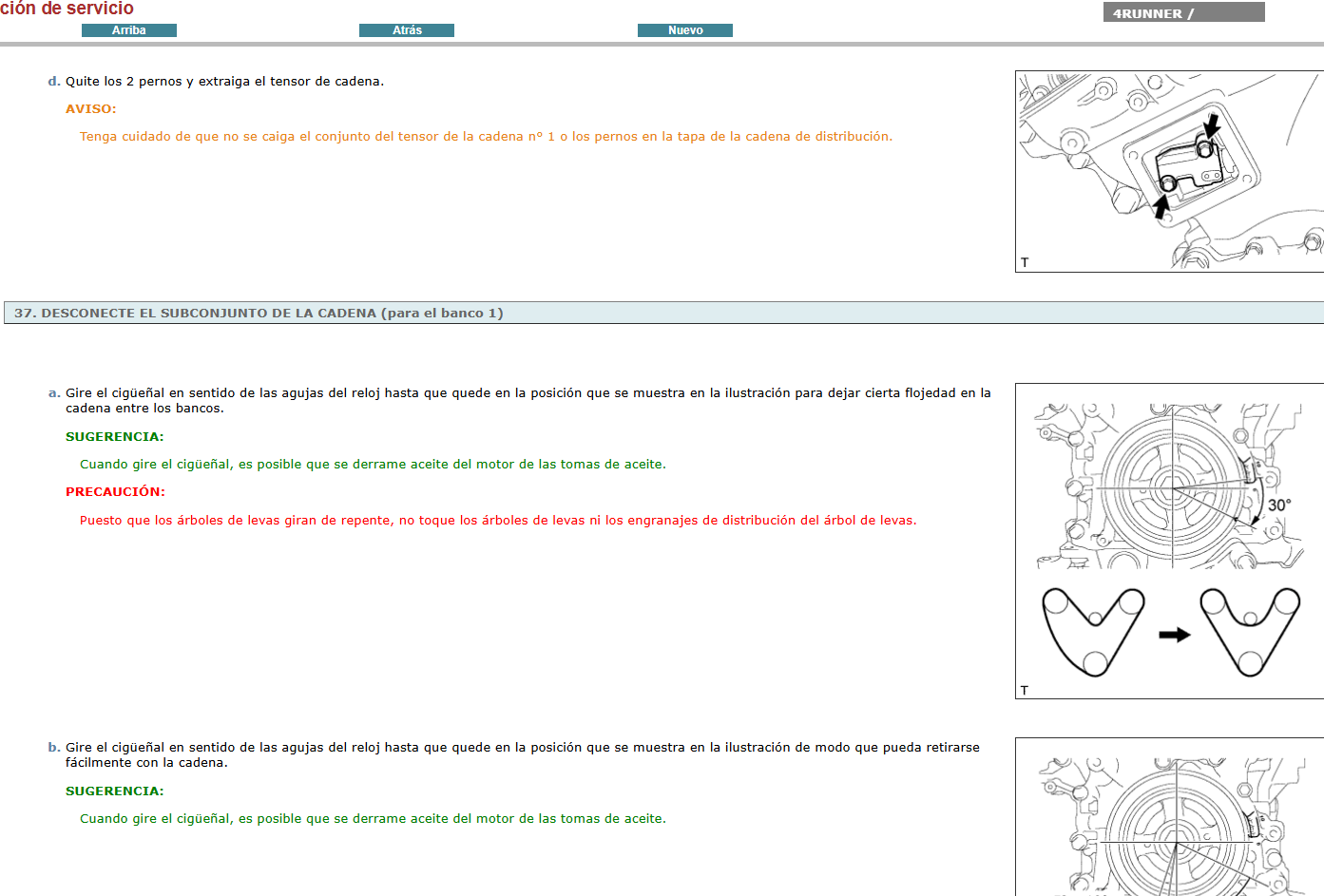Click the Arriba navigation button
Screen dimensions: 1324x896
[129, 30]
